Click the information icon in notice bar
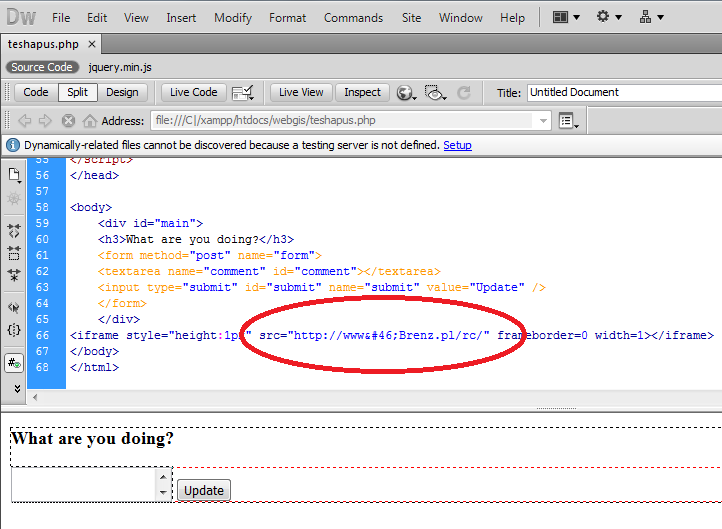This screenshot has height=529, width=722. click(x=13, y=145)
